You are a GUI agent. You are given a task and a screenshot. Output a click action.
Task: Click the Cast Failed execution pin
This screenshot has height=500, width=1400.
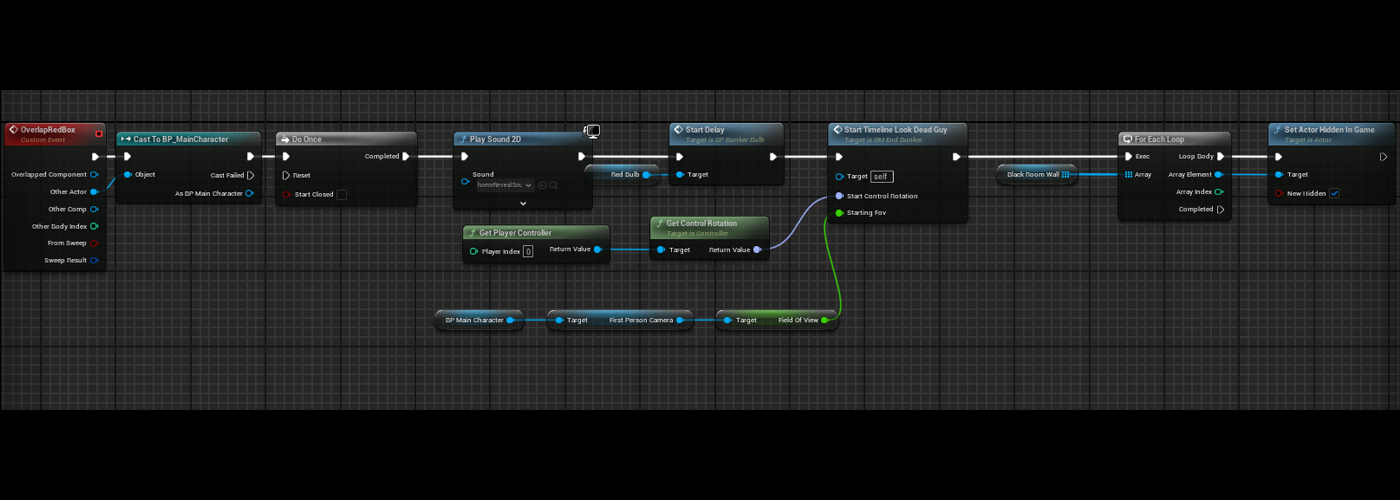(x=250, y=175)
